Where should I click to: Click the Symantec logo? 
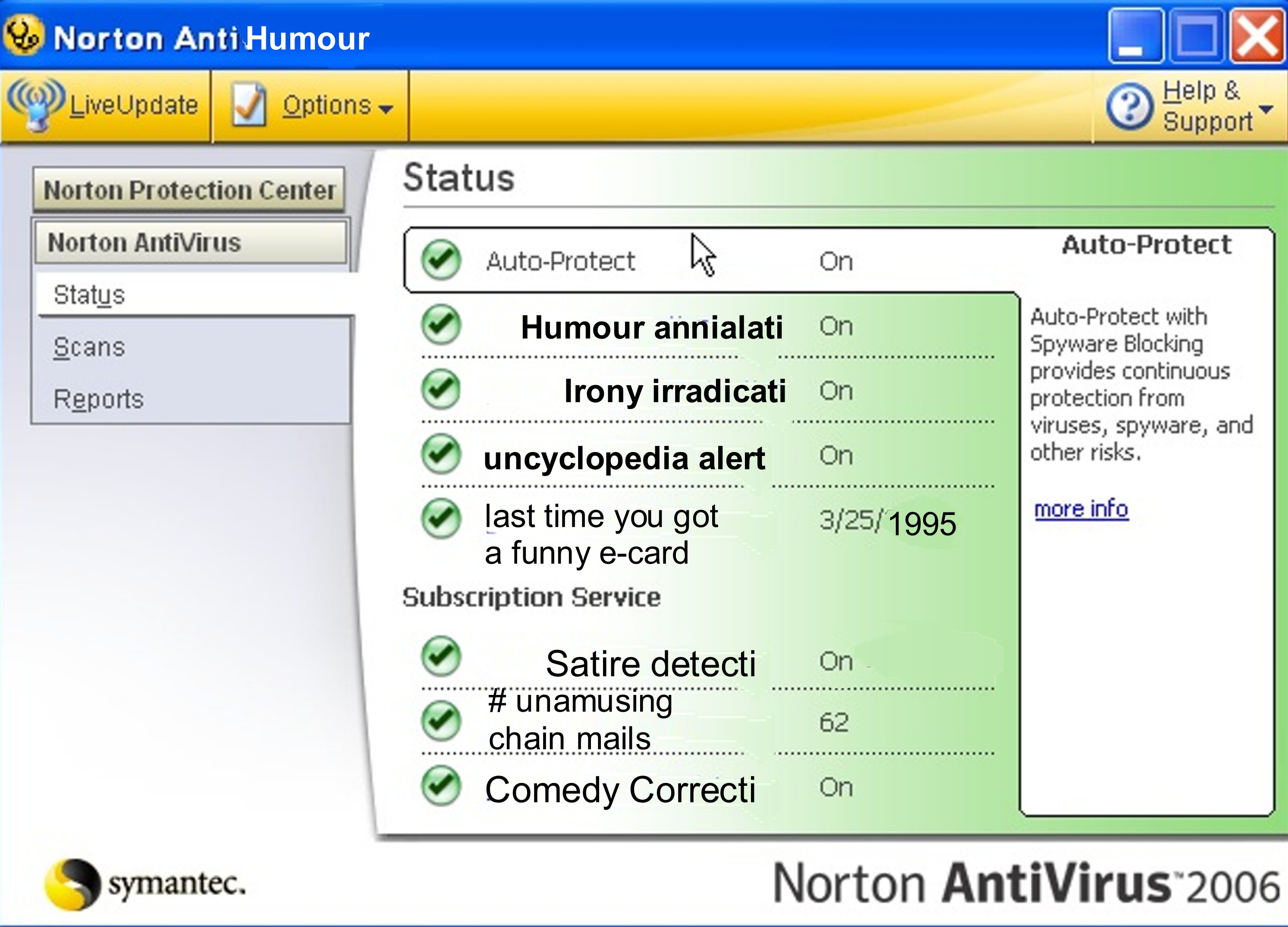click(x=145, y=884)
